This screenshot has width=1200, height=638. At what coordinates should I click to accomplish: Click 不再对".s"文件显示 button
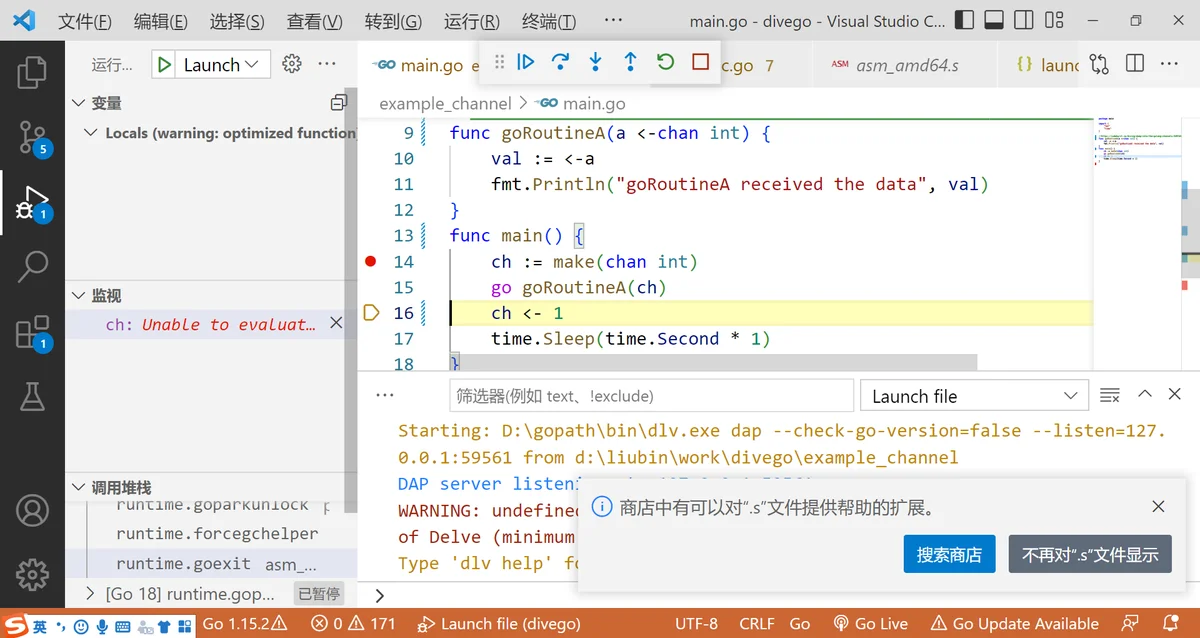pyautogui.click(x=1090, y=554)
